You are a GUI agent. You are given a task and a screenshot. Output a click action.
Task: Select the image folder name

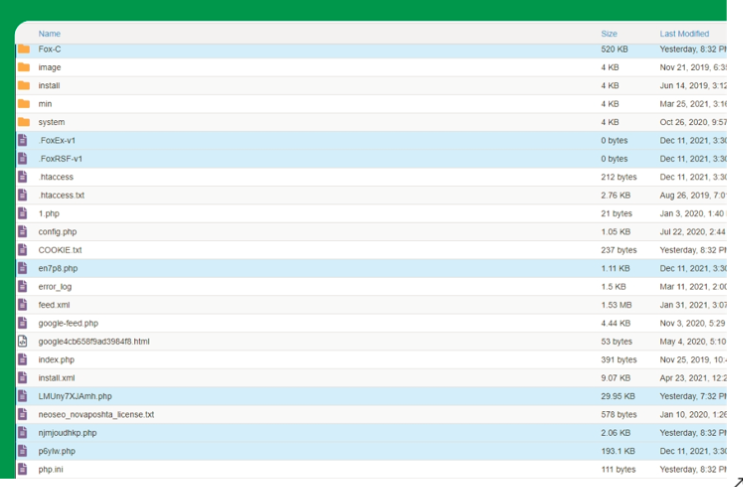coord(50,67)
